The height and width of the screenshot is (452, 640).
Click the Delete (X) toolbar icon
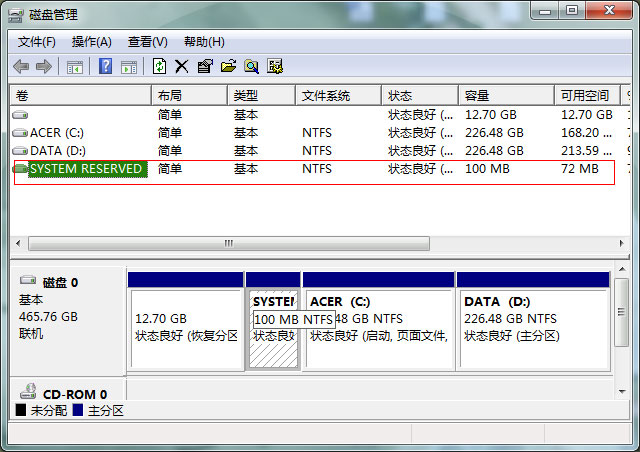point(181,67)
